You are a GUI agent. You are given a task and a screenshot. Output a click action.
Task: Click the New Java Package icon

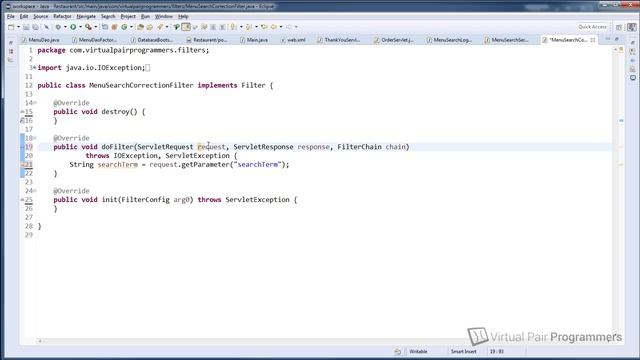pos(114,27)
